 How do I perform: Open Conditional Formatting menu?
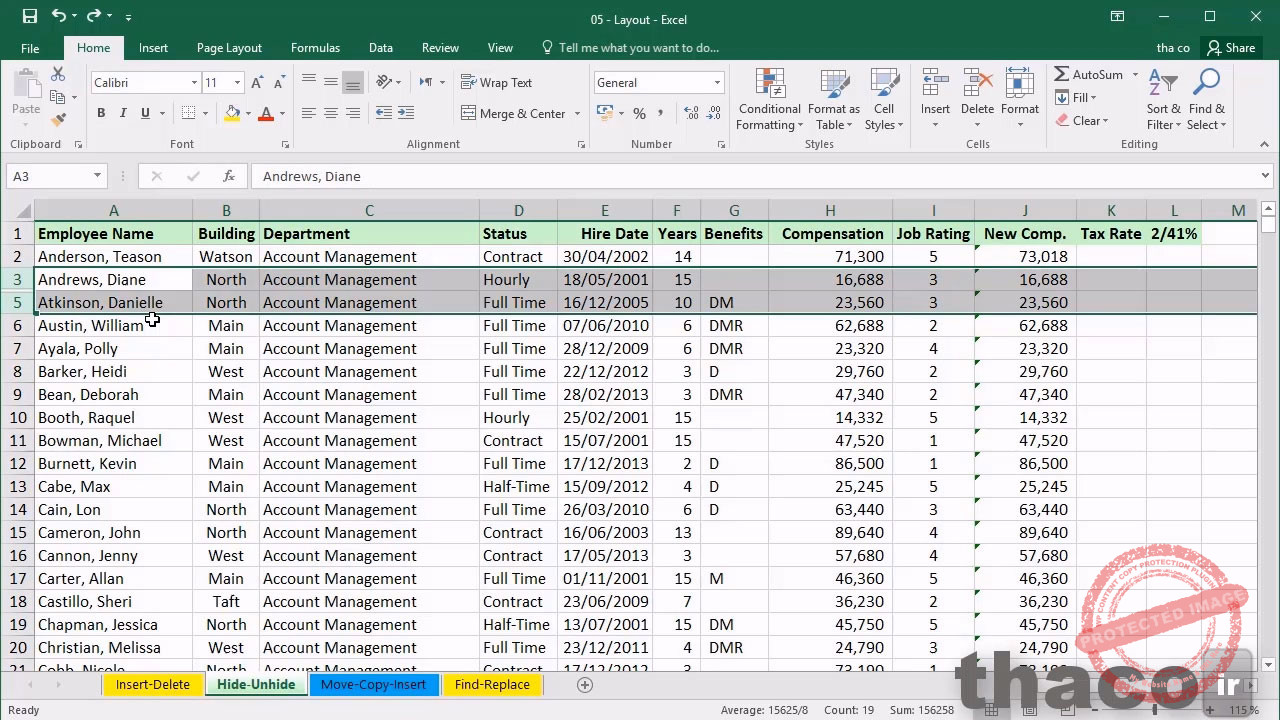coord(769,99)
